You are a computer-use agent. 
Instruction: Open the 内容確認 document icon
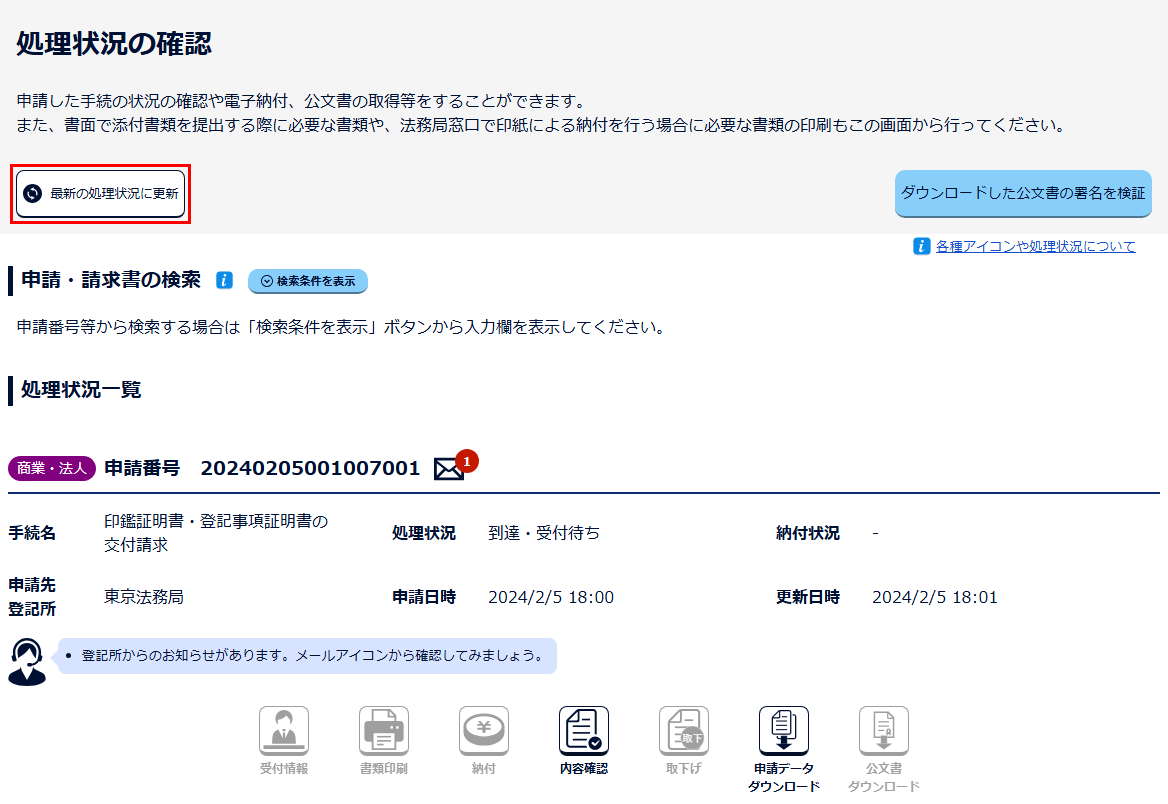click(584, 731)
